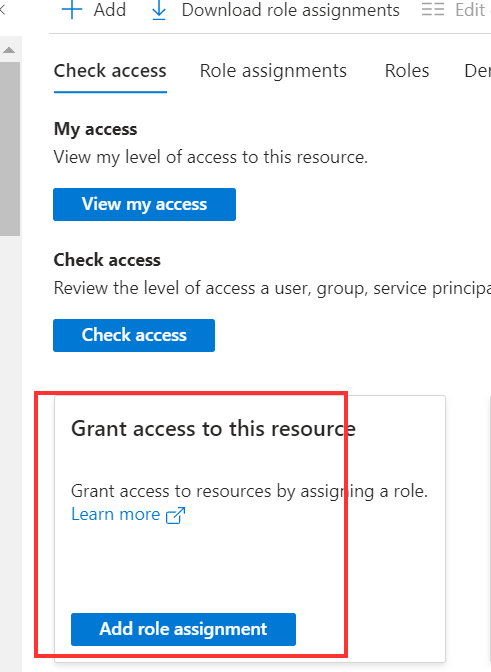Image resolution: width=491 pixels, height=672 pixels.
Task: Click the download arrow icon
Action: pos(159,10)
